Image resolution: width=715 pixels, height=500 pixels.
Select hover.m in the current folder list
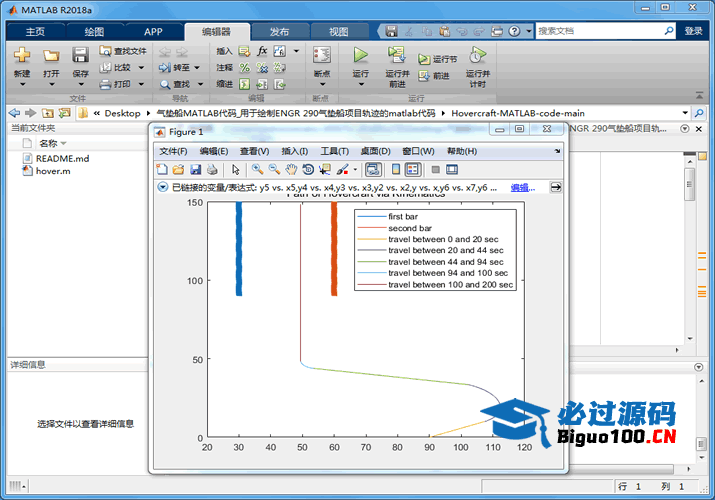click(53, 171)
